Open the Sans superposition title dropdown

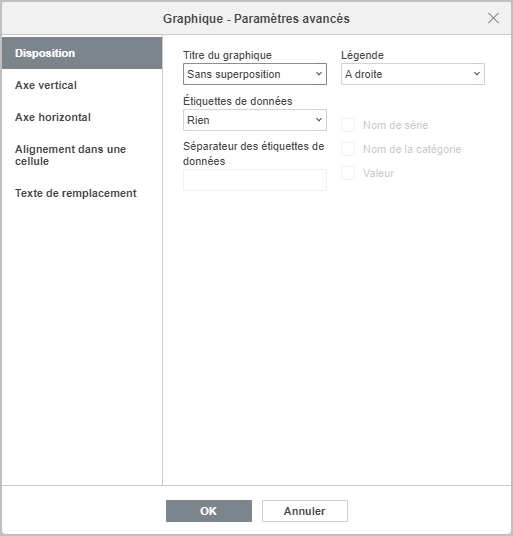255,74
